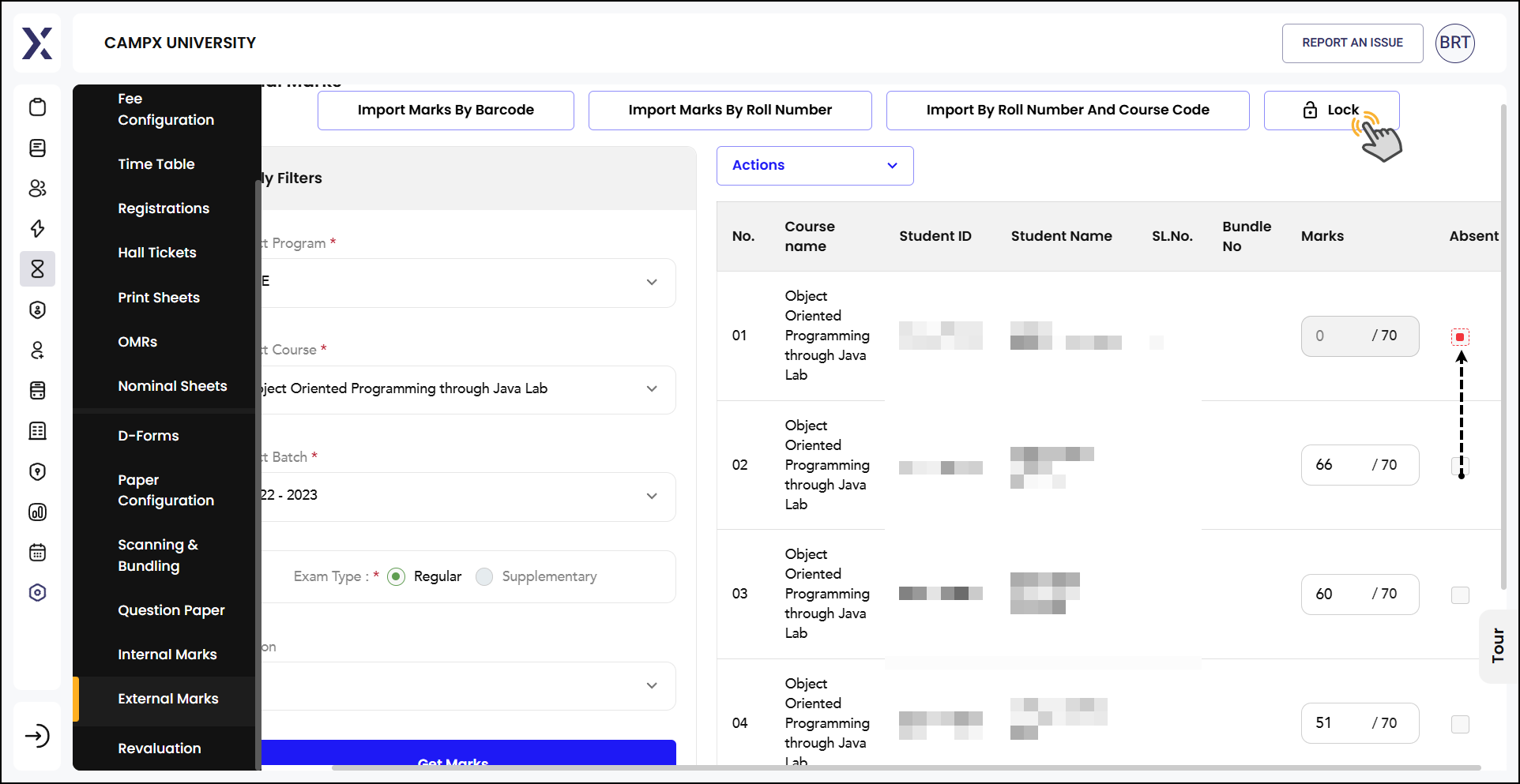Open the Tour side tab

tap(1498, 646)
